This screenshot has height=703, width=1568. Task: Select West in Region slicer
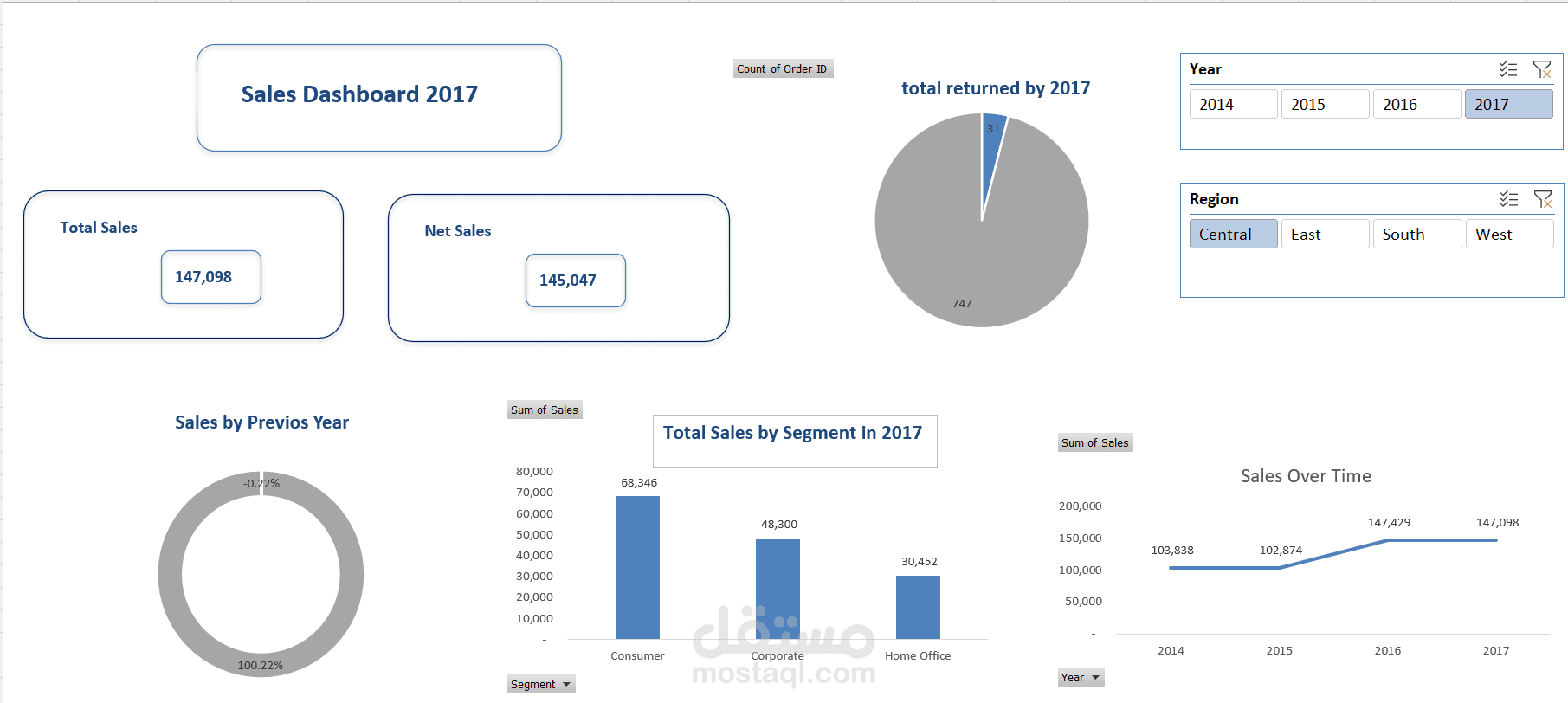(x=1509, y=234)
